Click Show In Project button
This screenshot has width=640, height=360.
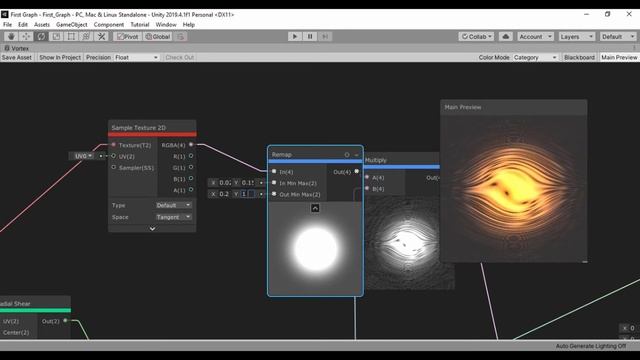coord(60,57)
